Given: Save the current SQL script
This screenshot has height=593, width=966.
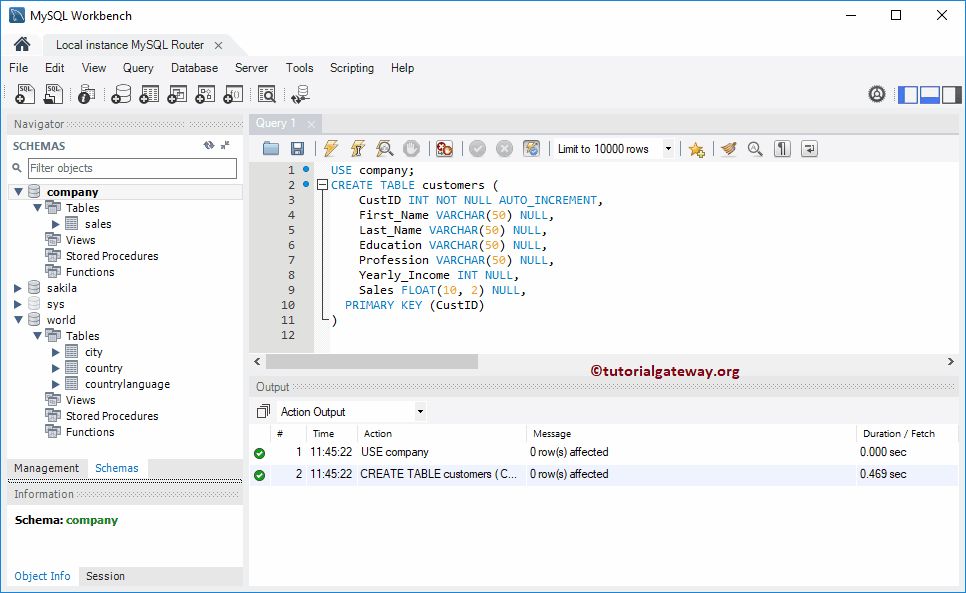Looking at the screenshot, I should click(x=297, y=148).
